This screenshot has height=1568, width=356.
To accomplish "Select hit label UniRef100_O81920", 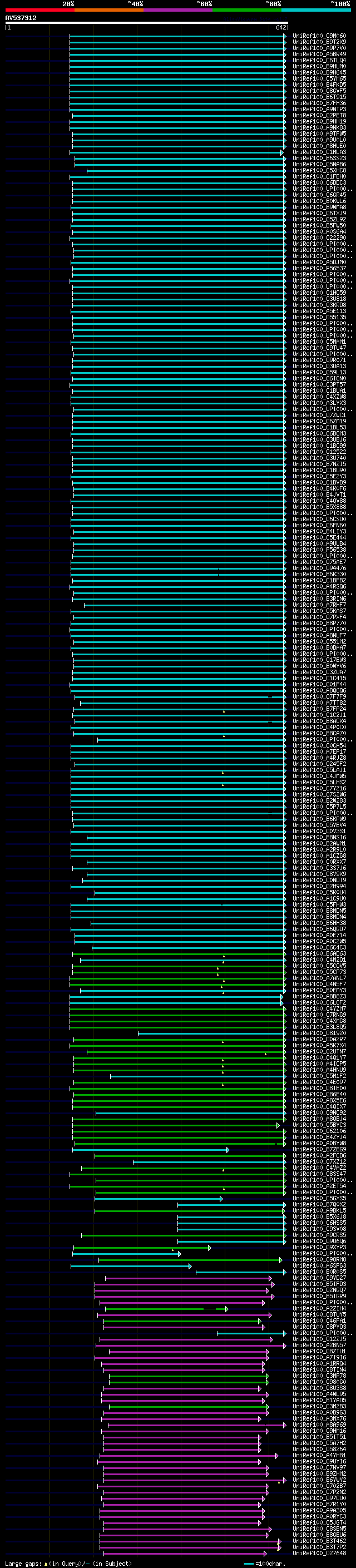I will coord(319,1033).
